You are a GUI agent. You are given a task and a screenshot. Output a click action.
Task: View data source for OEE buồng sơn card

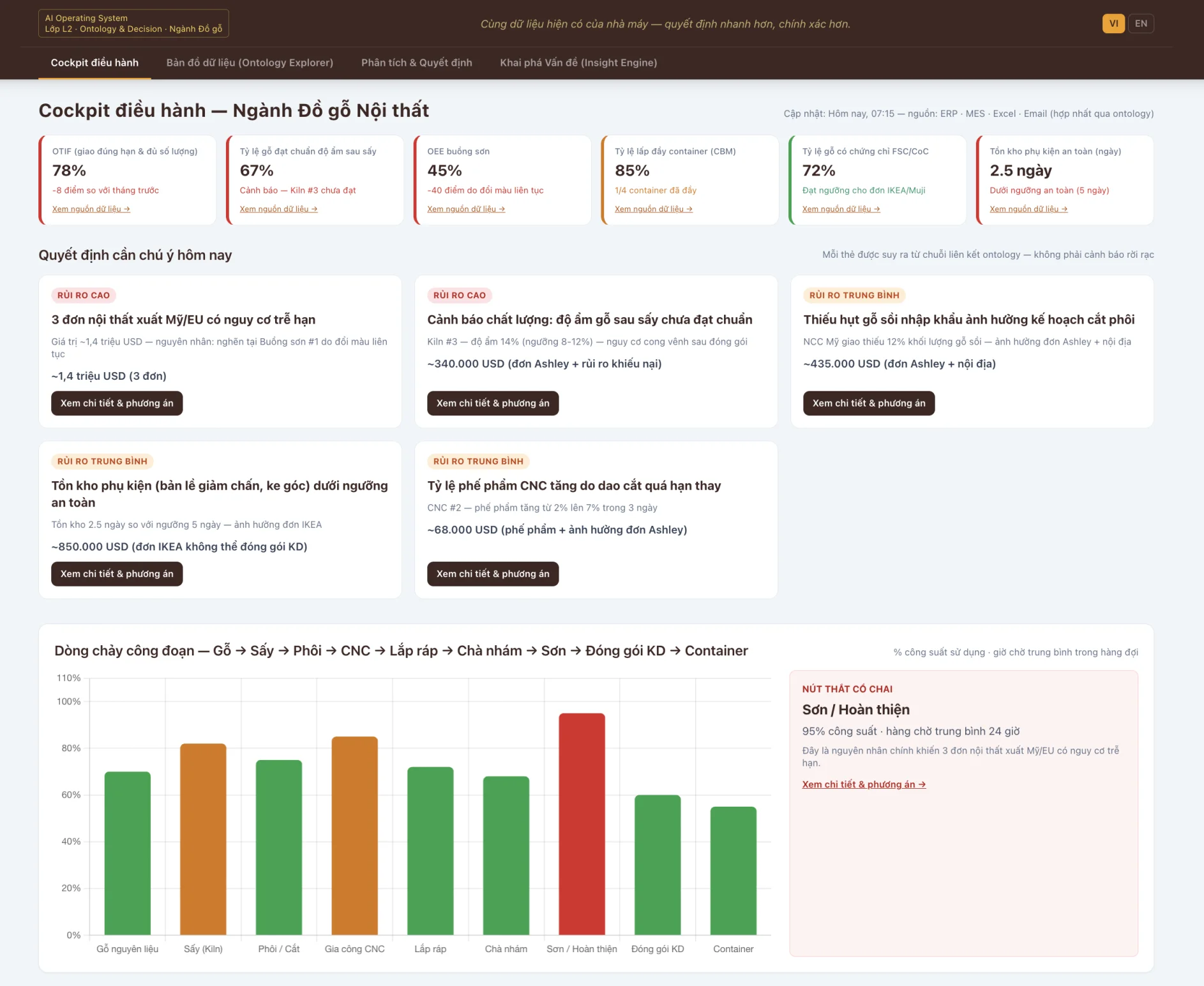466,209
